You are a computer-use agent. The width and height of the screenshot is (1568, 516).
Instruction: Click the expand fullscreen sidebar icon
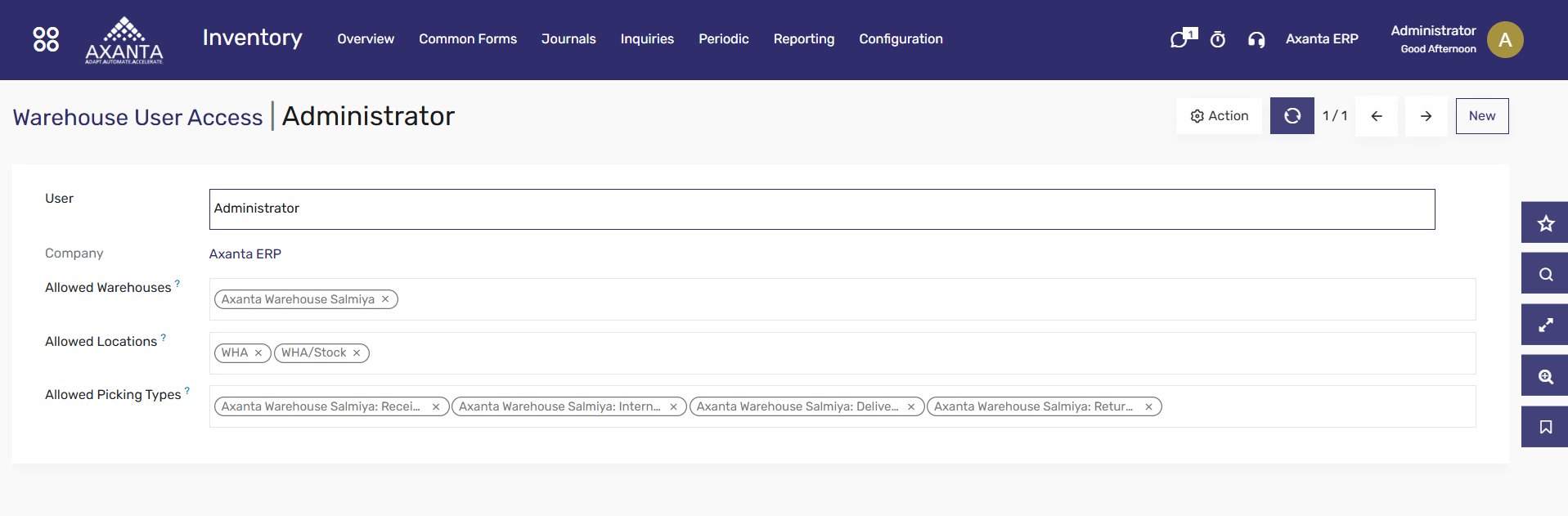point(1545,325)
